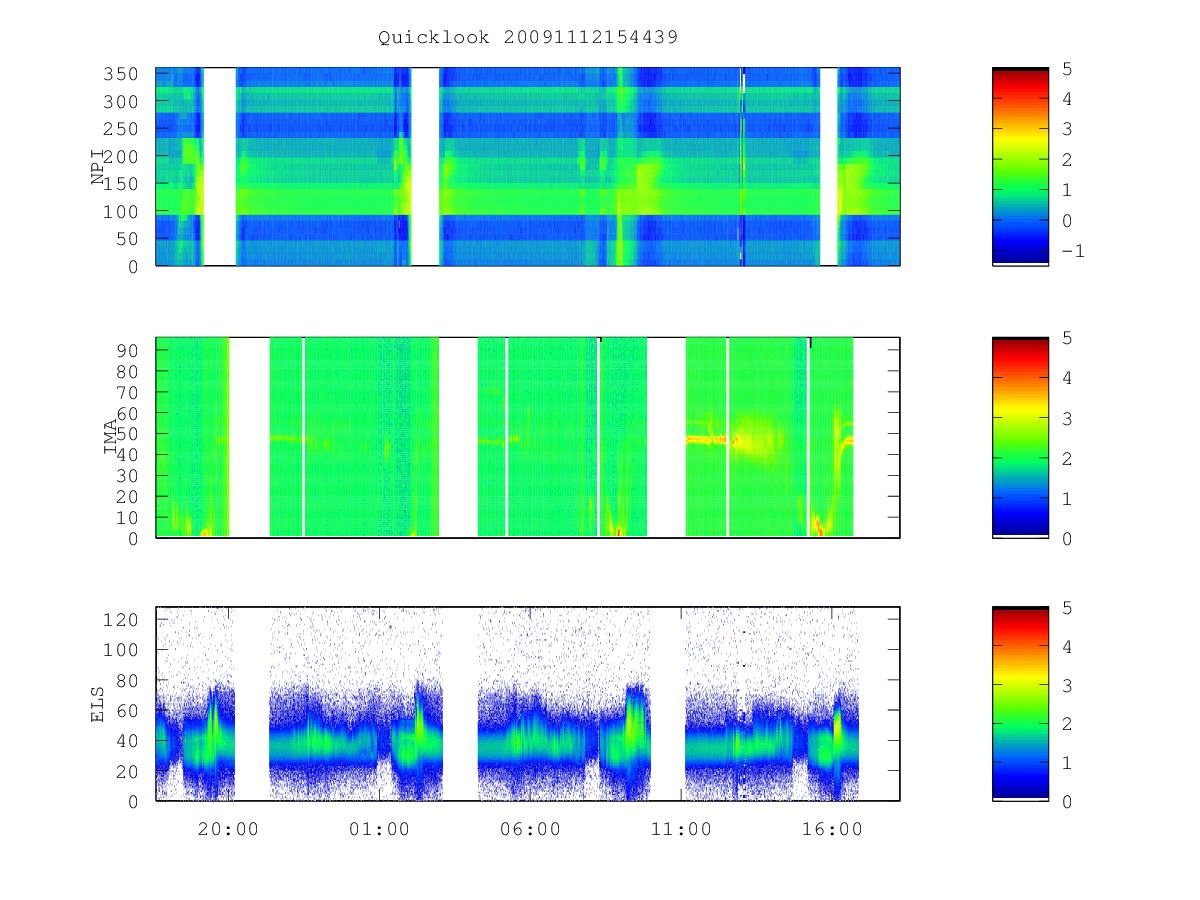Click the -1 label on the NPI colorbar
Image resolution: width=1200 pixels, height=900 pixels.
(x=1072, y=251)
